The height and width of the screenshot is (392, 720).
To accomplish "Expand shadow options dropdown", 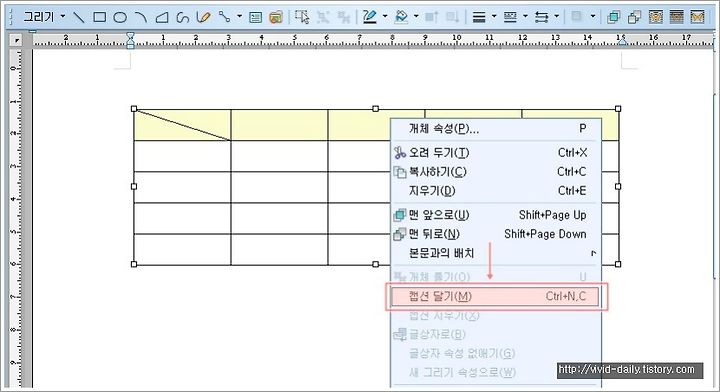I will (x=593, y=17).
